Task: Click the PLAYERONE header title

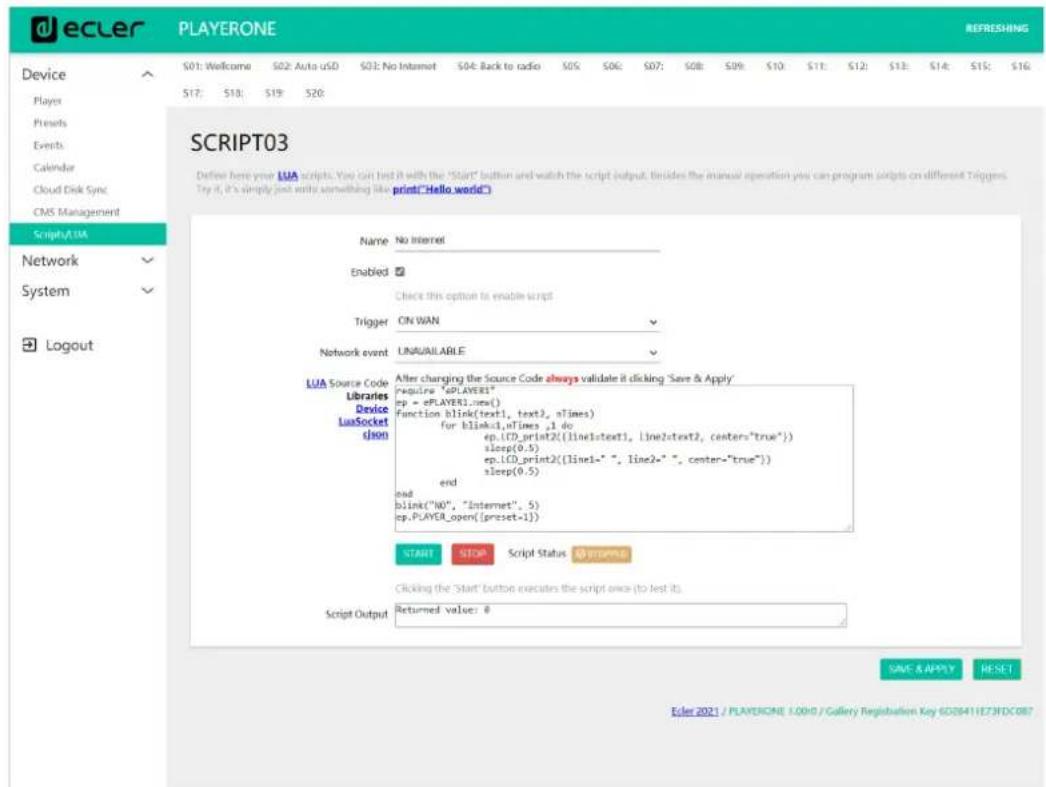Action: [227, 29]
